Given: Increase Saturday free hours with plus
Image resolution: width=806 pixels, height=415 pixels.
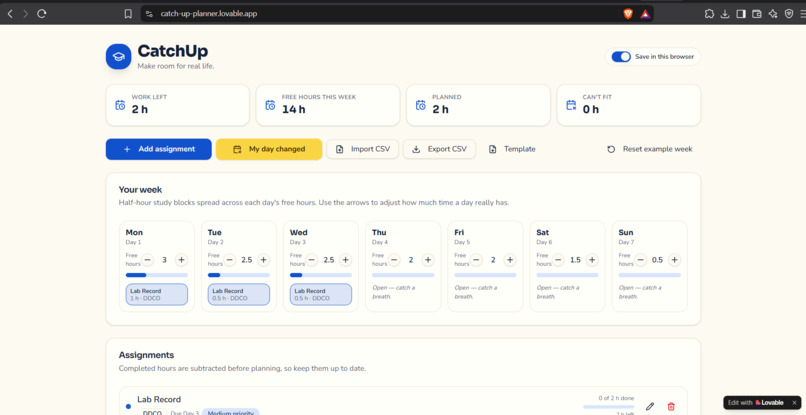Looking at the screenshot, I should pyautogui.click(x=592, y=260).
